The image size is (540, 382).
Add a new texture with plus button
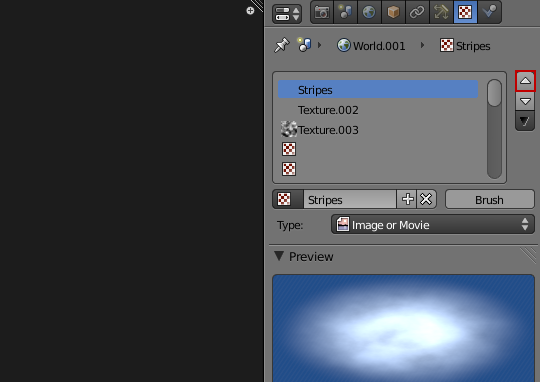[407, 199]
